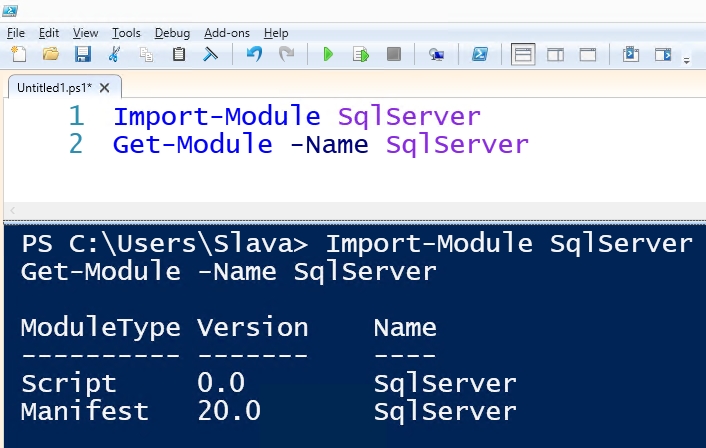Clear the console pane icon
This screenshot has width=706, height=448.
click(x=210, y=54)
